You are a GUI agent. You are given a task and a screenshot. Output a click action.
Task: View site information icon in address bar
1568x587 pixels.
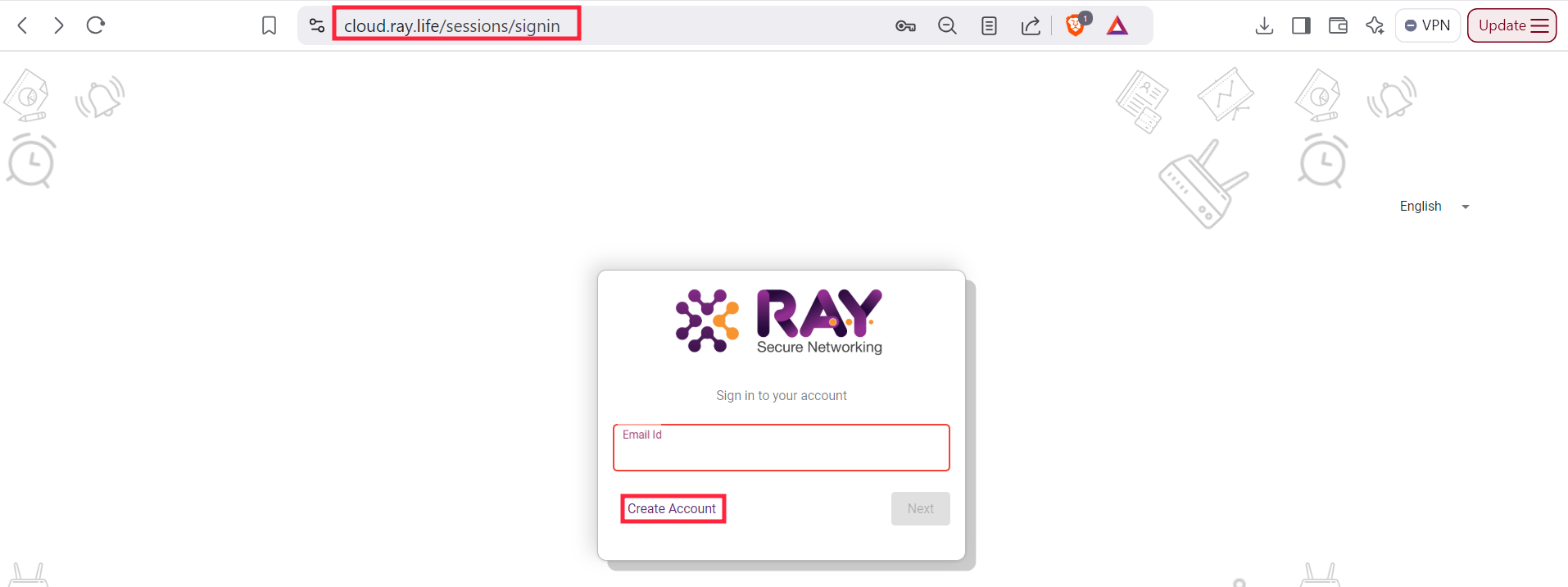317,25
